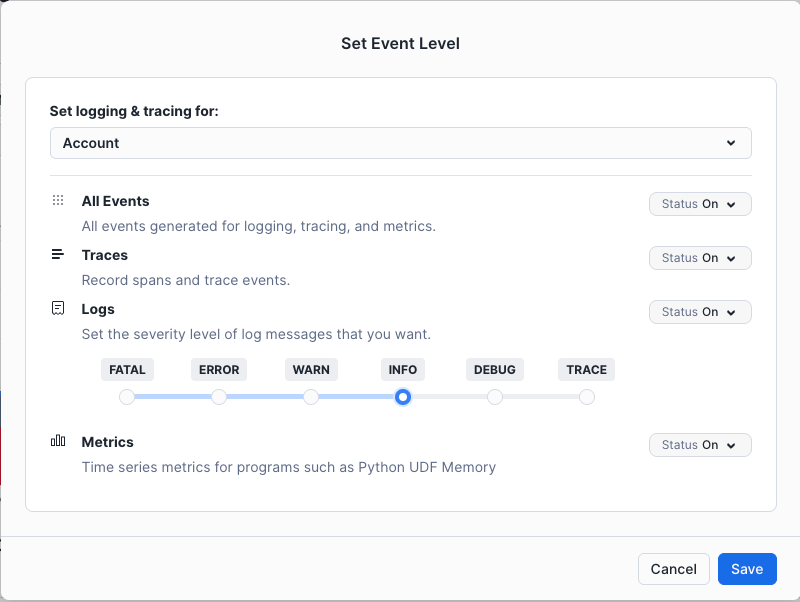Click the slider stop under TRACE
The width and height of the screenshot is (800, 602).
[x=587, y=397]
